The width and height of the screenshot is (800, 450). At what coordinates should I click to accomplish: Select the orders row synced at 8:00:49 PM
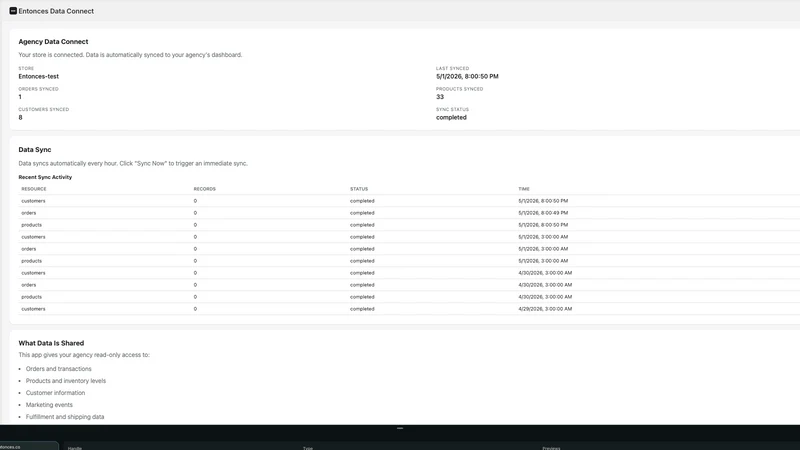click(x=409, y=213)
